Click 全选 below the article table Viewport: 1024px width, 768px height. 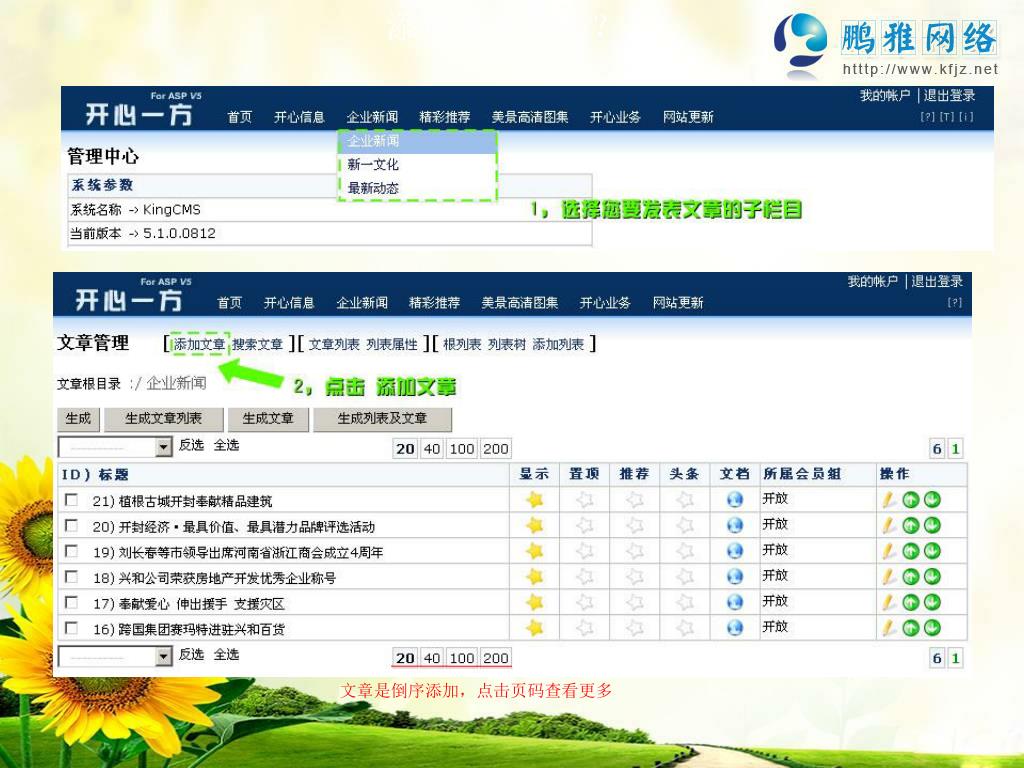(227, 654)
